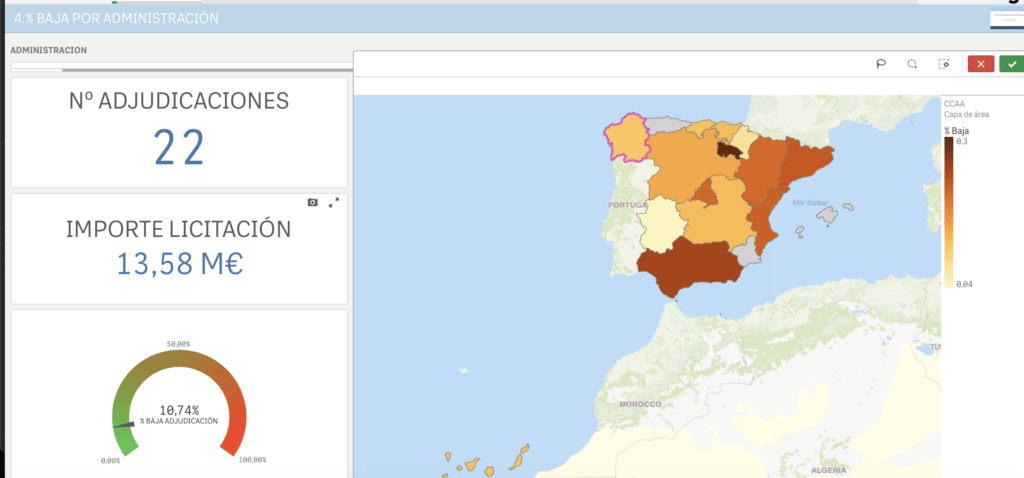Viewport: 1024px width, 478px height.
Task: Click the ADMINISTRACION filter label
Action: pyautogui.click(x=49, y=50)
